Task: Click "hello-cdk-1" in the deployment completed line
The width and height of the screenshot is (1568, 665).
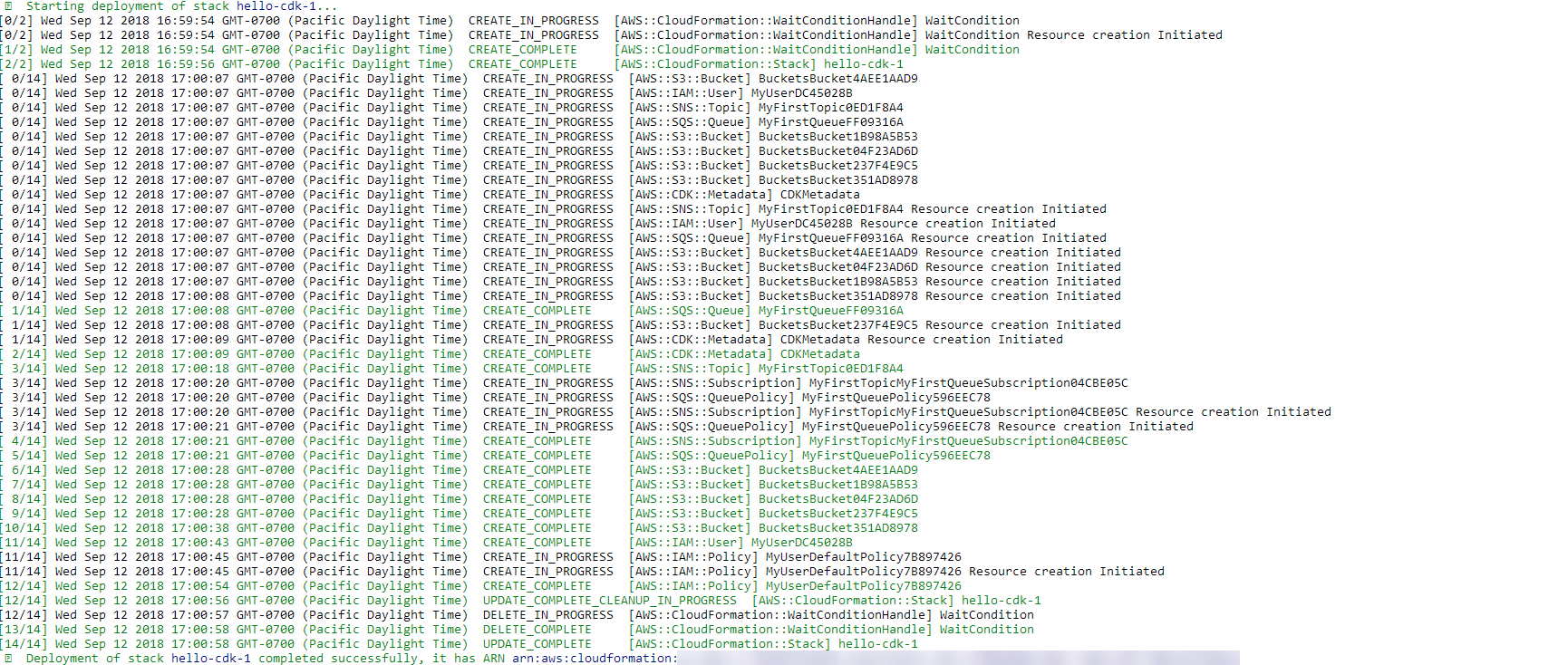Action: (211, 659)
